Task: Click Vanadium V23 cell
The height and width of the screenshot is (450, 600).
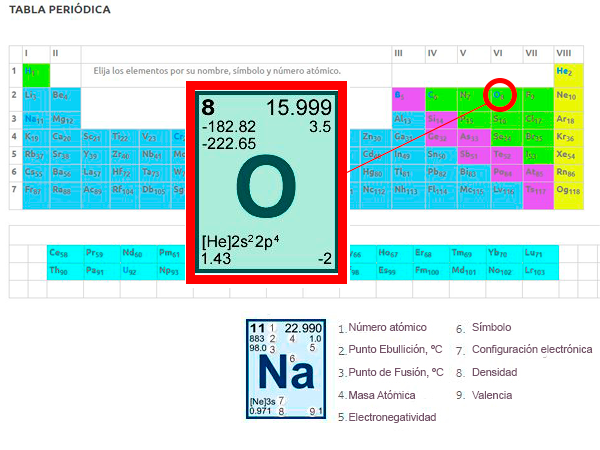Action: pos(155,138)
